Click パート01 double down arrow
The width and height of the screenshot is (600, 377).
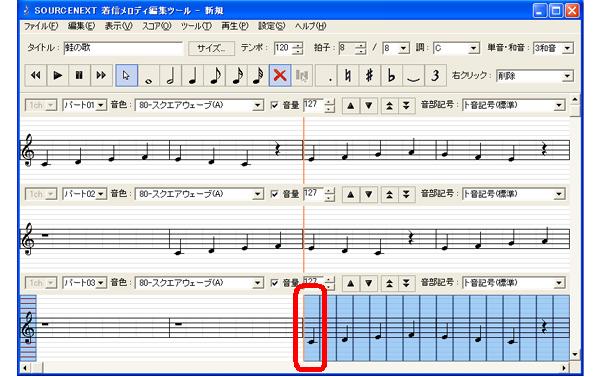point(406,105)
